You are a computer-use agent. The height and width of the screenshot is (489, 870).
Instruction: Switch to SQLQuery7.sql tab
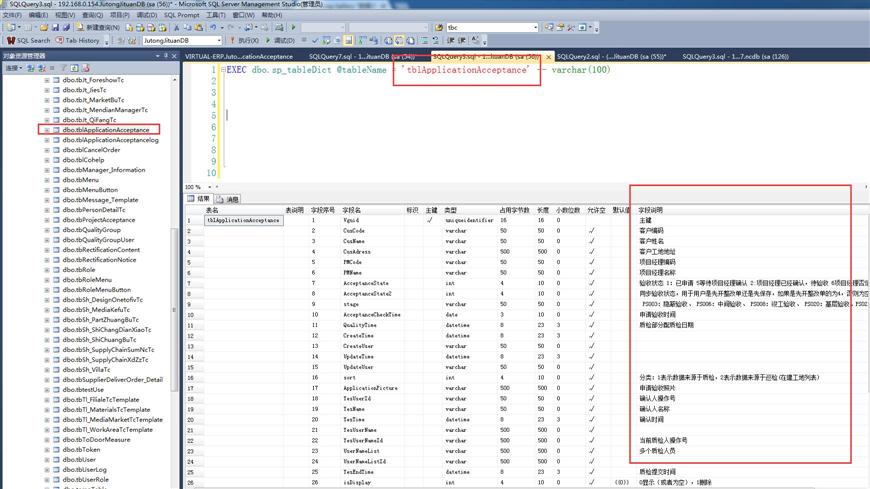point(362,57)
